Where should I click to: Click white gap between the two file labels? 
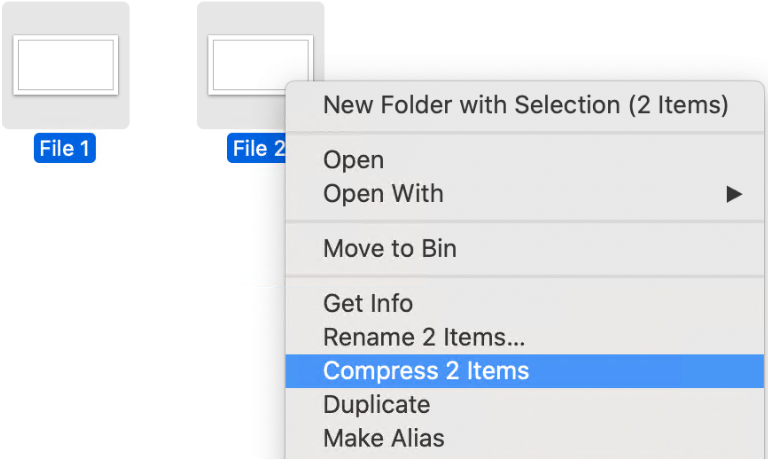pos(162,149)
